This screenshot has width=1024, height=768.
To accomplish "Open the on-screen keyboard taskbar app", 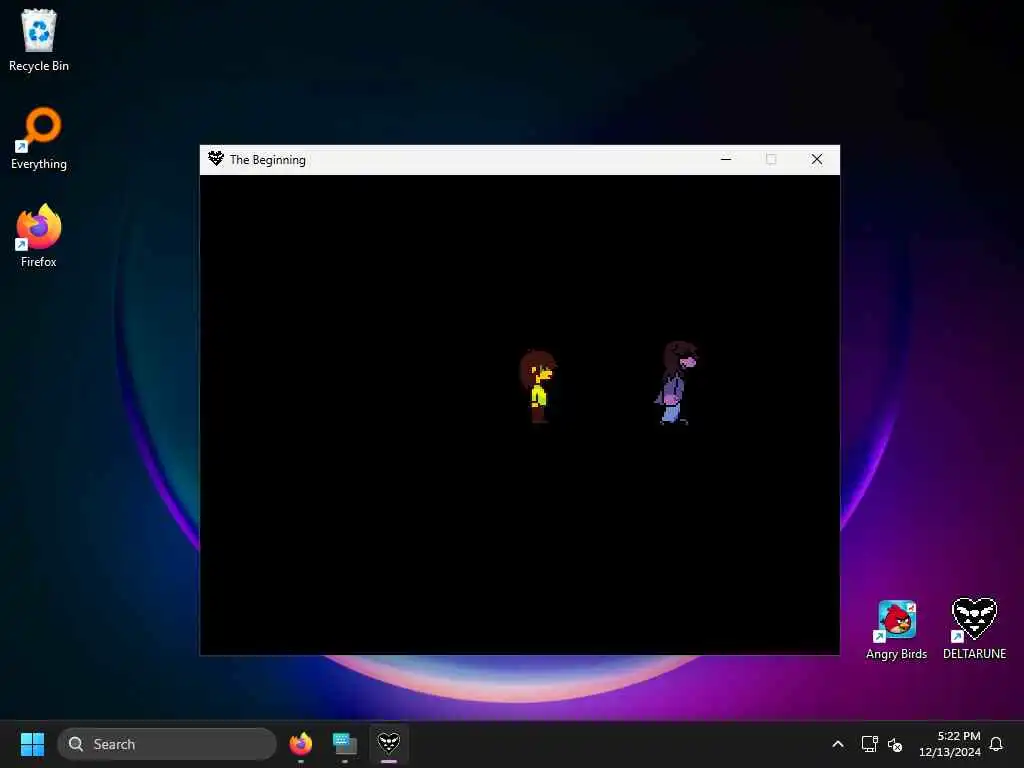I will point(345,744).
